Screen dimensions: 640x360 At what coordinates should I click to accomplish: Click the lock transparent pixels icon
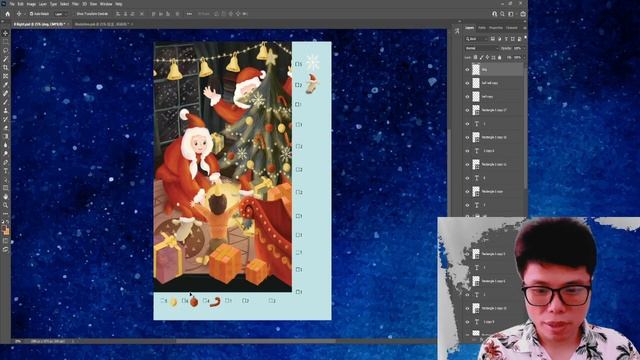click(476, 58)
